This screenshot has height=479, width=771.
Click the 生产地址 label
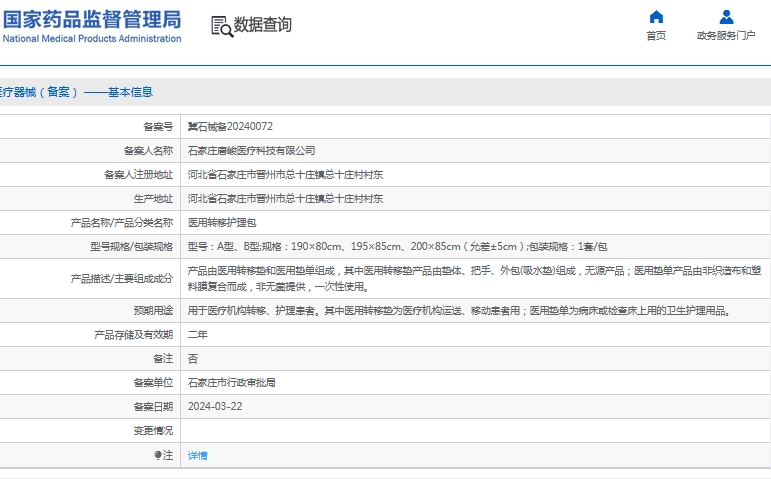coord(153,199)
